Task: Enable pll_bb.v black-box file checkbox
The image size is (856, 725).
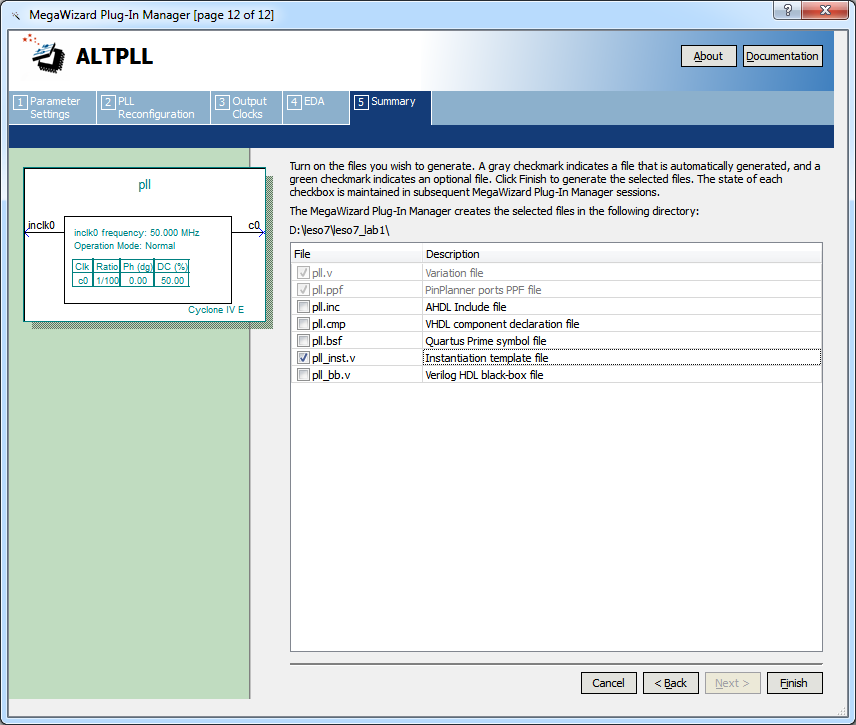Action: tap(303, 374)
